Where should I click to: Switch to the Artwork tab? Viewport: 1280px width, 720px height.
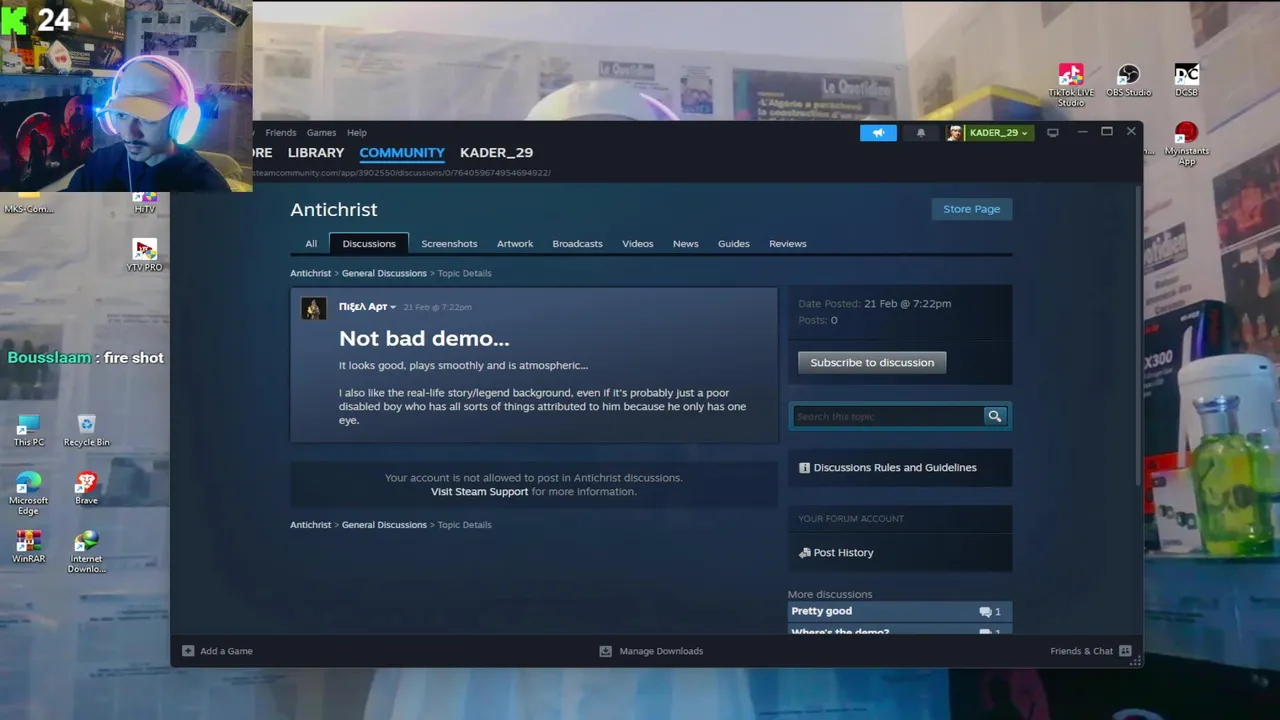click(515, 243)
